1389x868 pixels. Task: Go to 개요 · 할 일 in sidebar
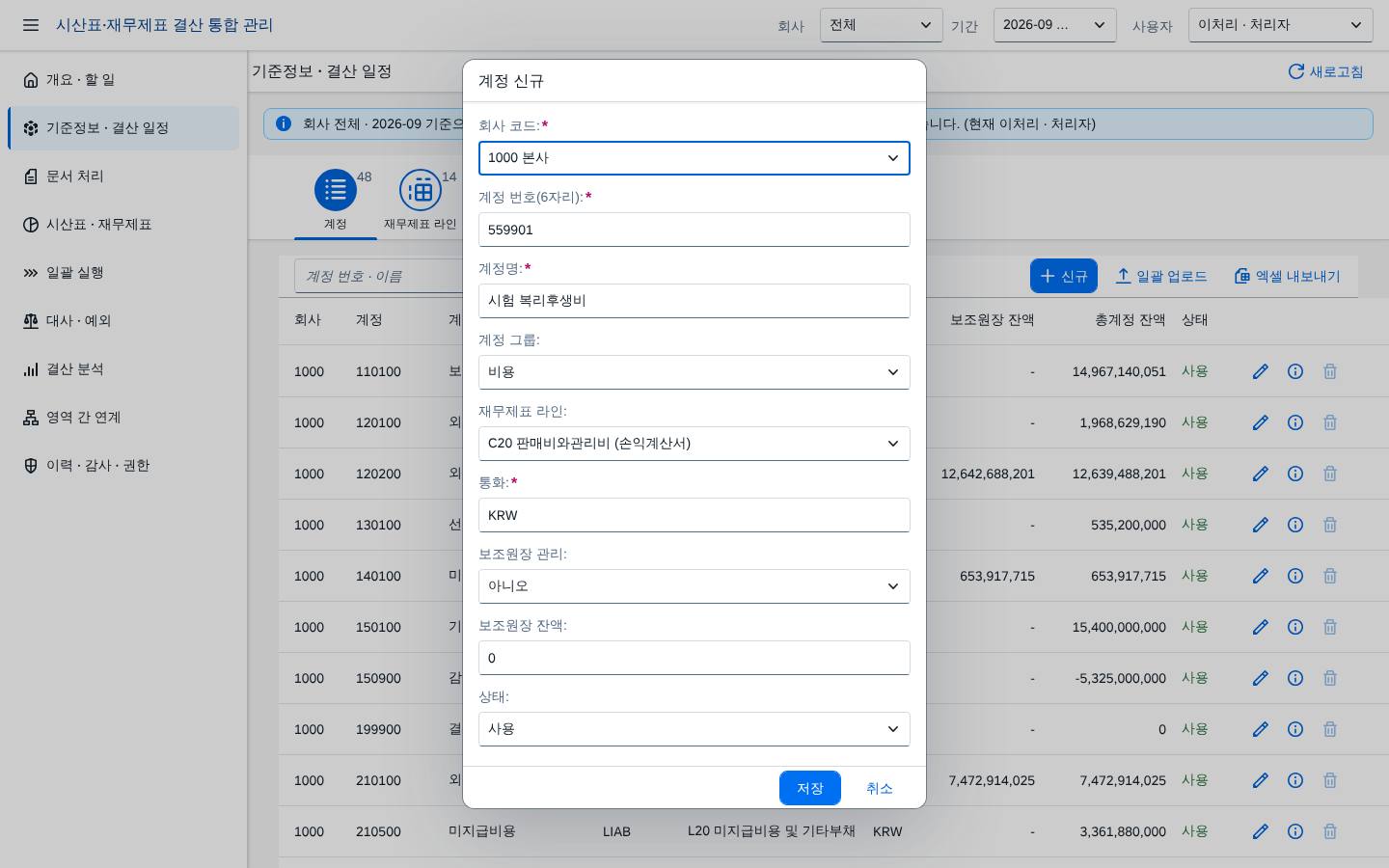coord(123,80)
